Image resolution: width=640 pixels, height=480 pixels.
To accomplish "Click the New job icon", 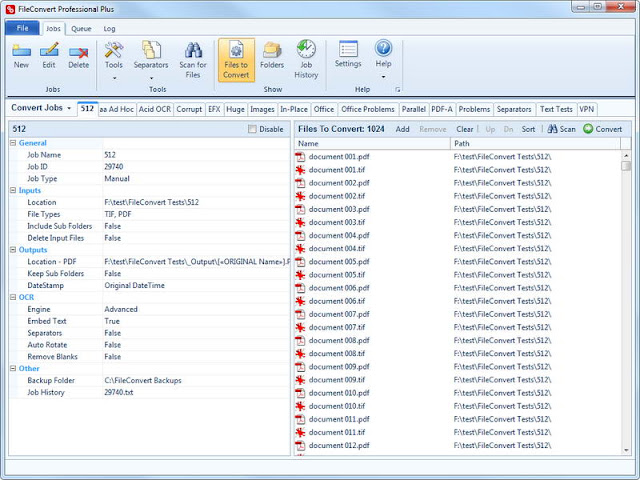I will click(x=21, y=51).
